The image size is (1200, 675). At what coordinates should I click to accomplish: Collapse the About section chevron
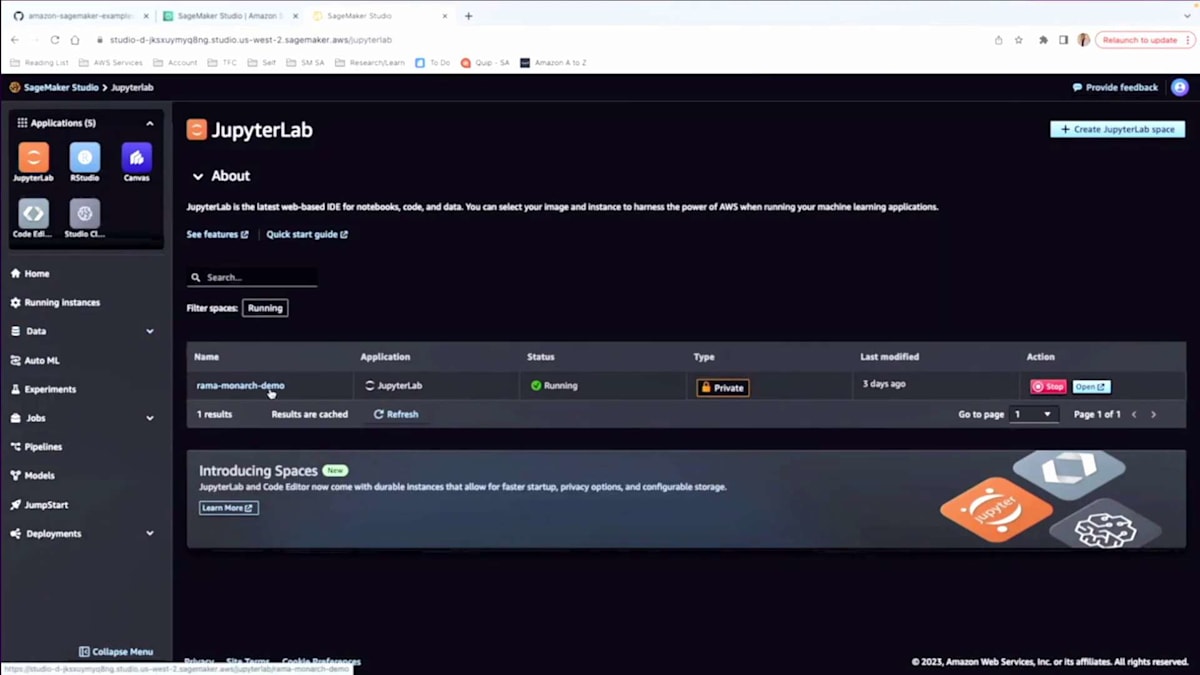point(198,176)
